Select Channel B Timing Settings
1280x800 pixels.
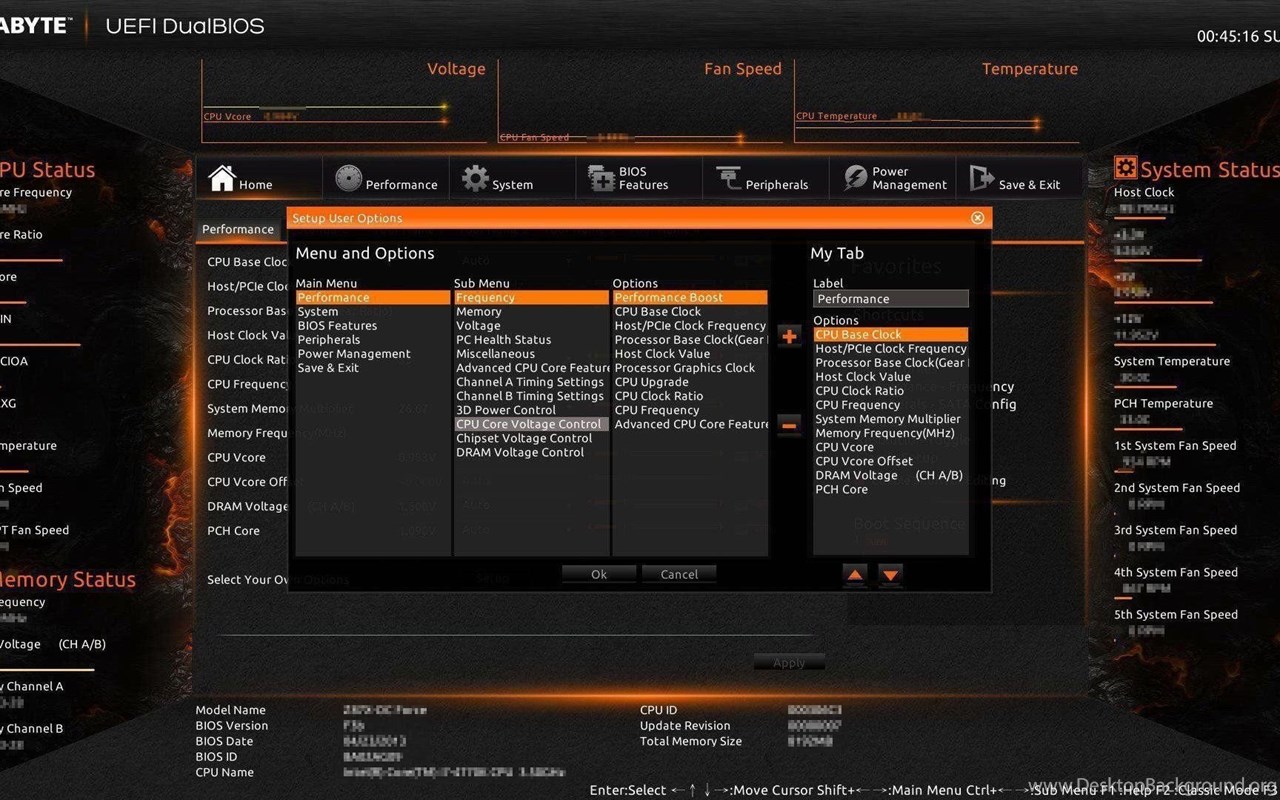531,396
